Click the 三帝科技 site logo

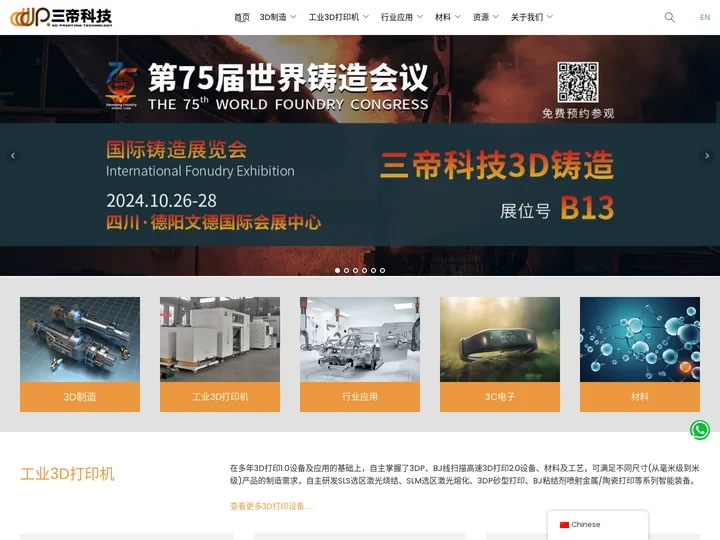click(61, 17)
